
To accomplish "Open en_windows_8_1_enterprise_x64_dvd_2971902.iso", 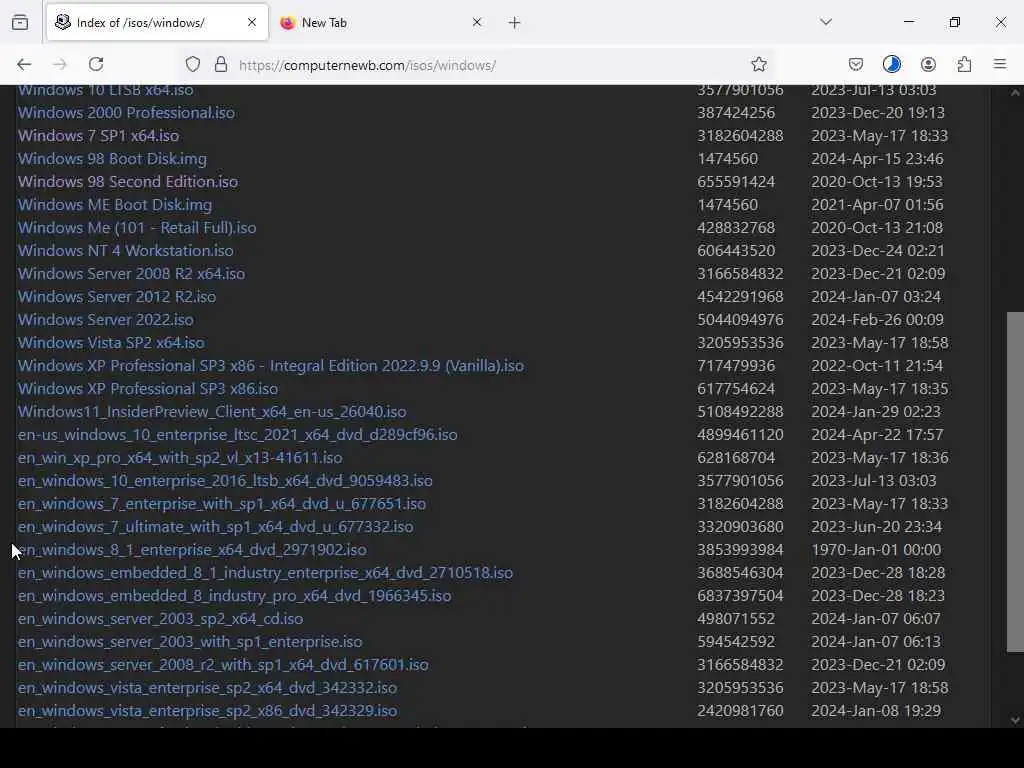I will click(x=191, y=549).
